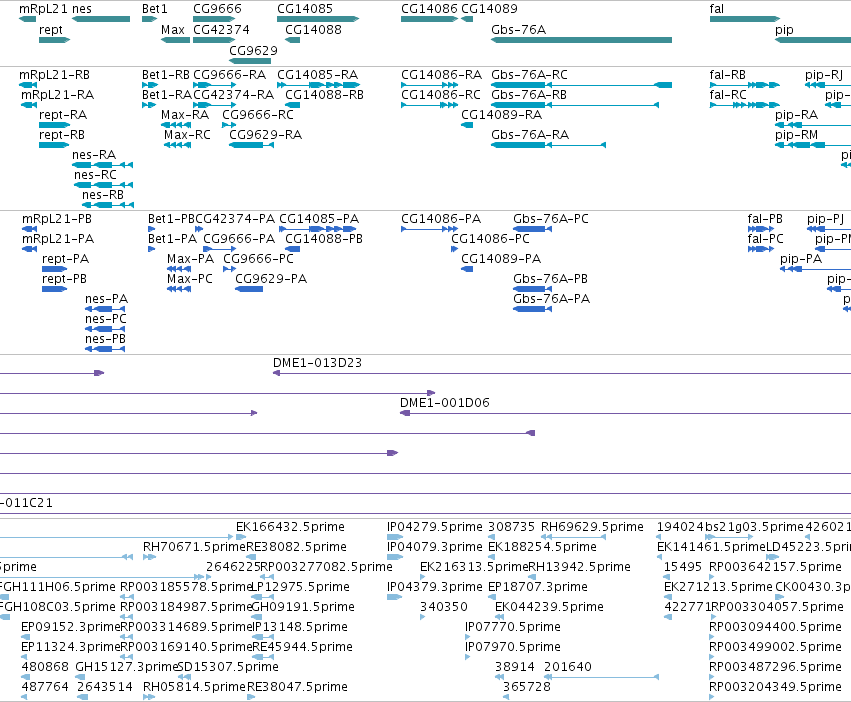The width and height of the screenshot is (851, 702).
Task: Click protein CG9666-PA
Action: 239,239
